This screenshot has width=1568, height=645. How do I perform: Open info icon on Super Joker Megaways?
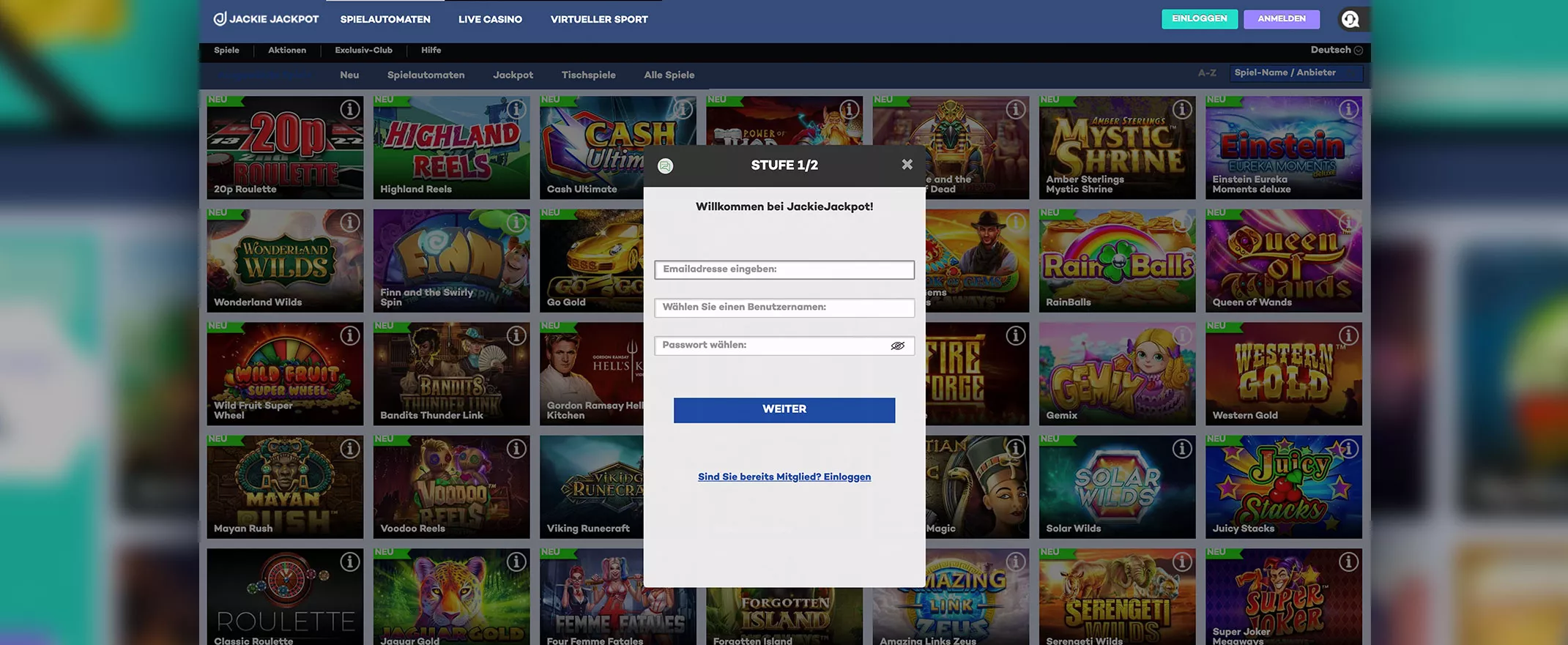click(1348, 562)
